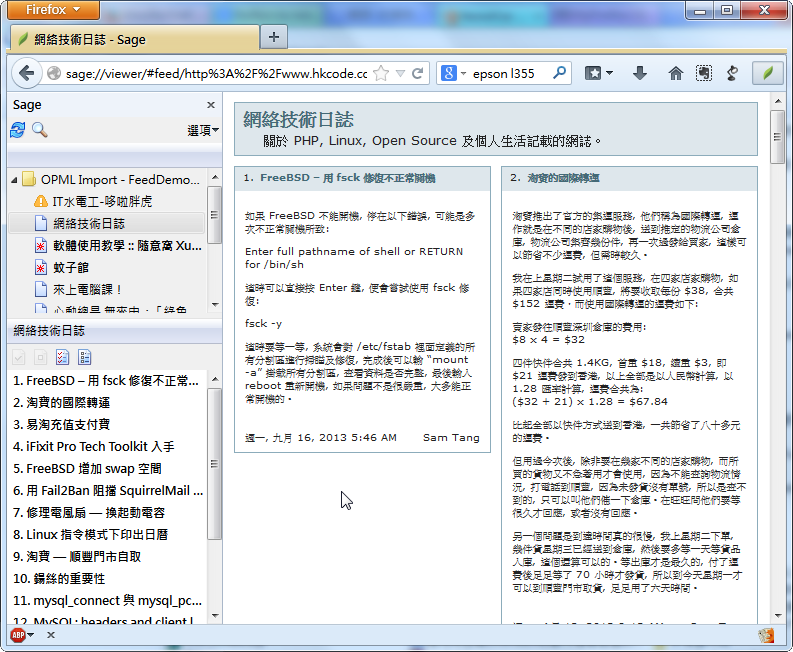Toggle the Sage leaf toolbar button

pos(768,73)
